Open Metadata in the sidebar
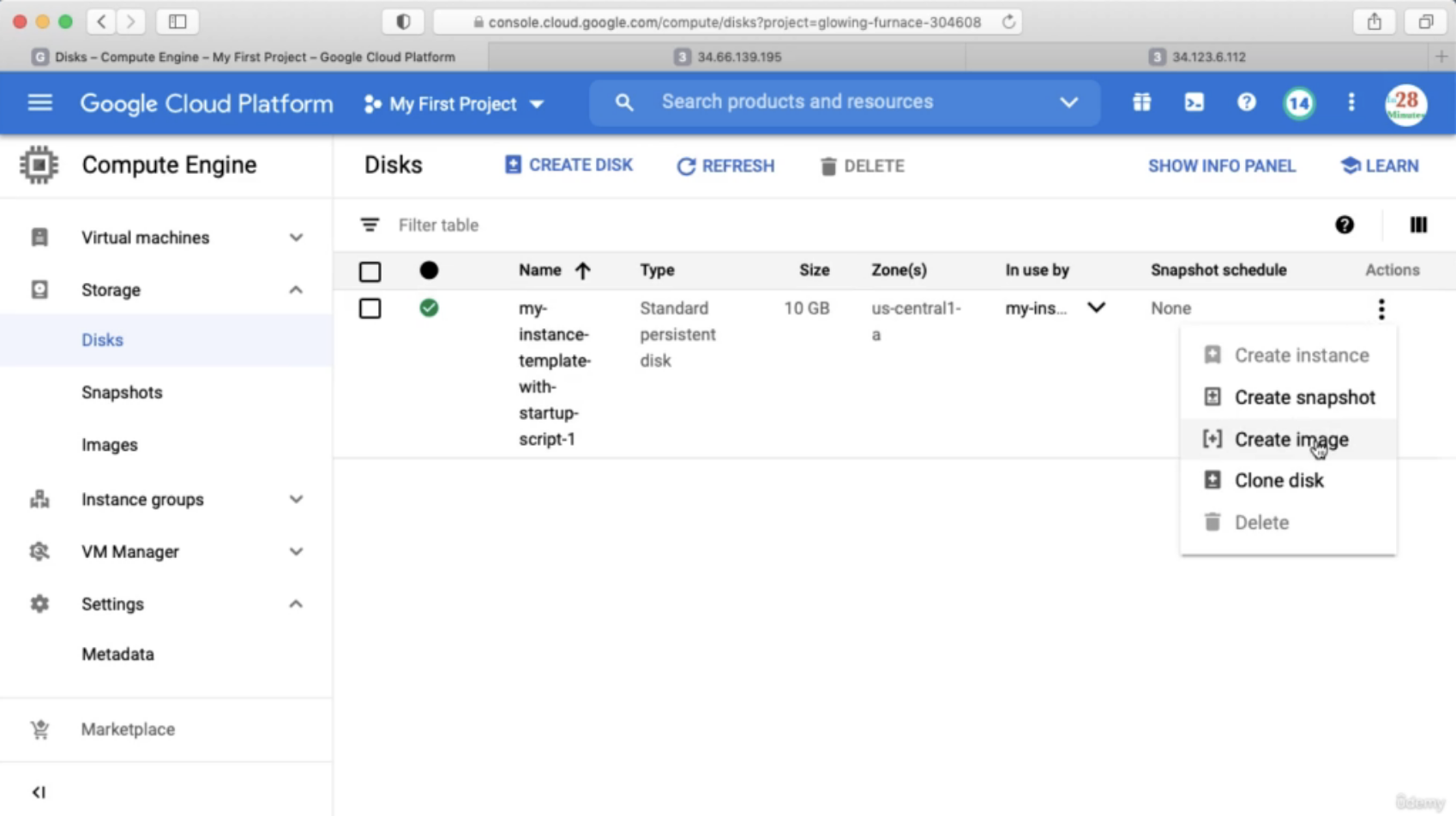The height and width of the screenshot is (816, 1456). pyautogui.click(x=117, y=654)
